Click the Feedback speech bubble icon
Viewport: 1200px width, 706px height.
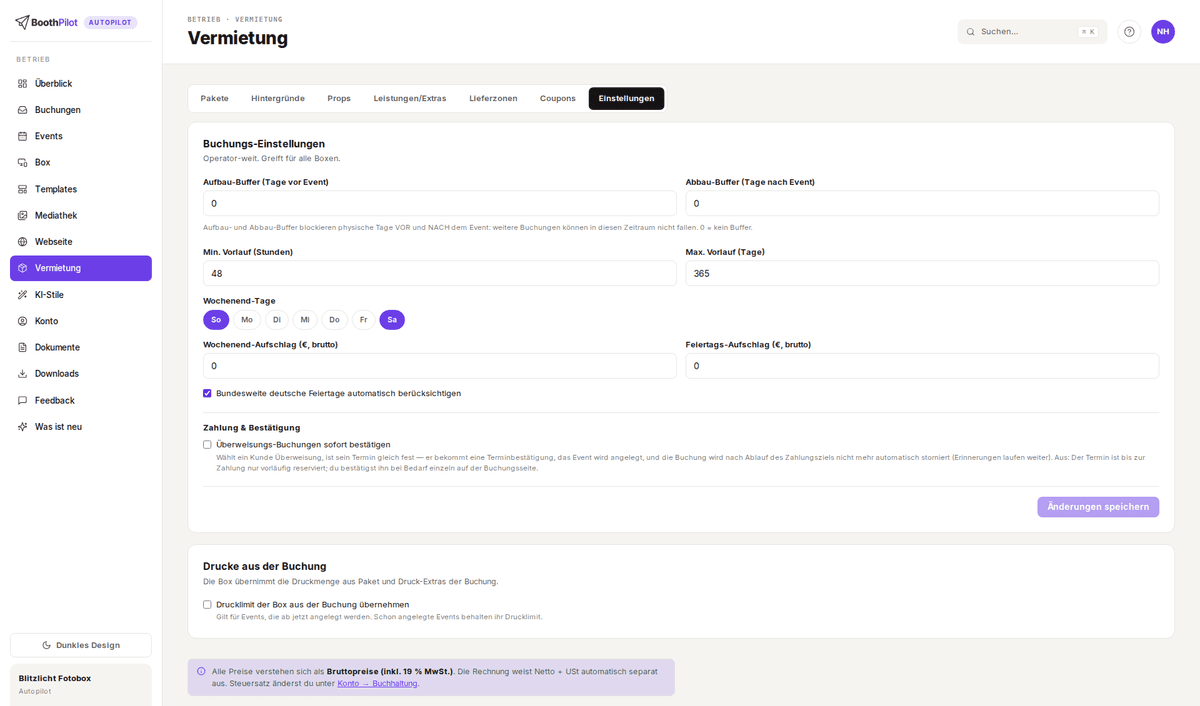23,400
